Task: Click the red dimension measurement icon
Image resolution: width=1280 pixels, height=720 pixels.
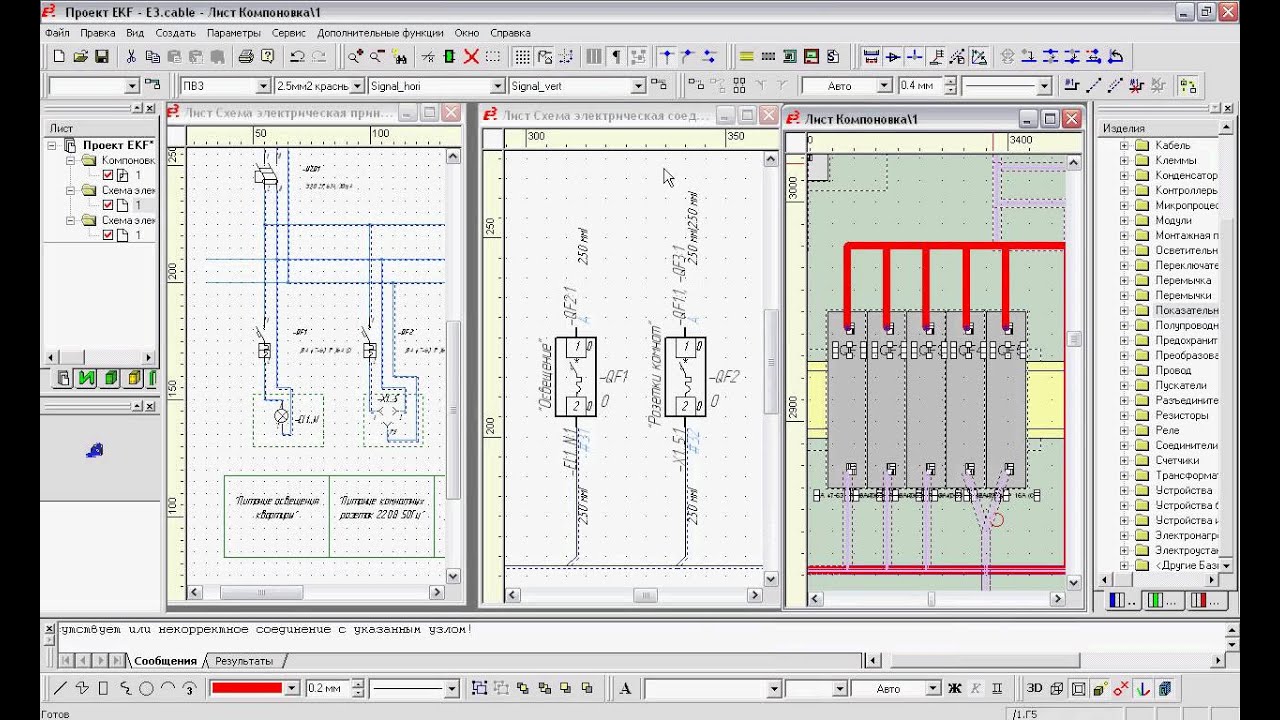Action: [x=871, y=56]
